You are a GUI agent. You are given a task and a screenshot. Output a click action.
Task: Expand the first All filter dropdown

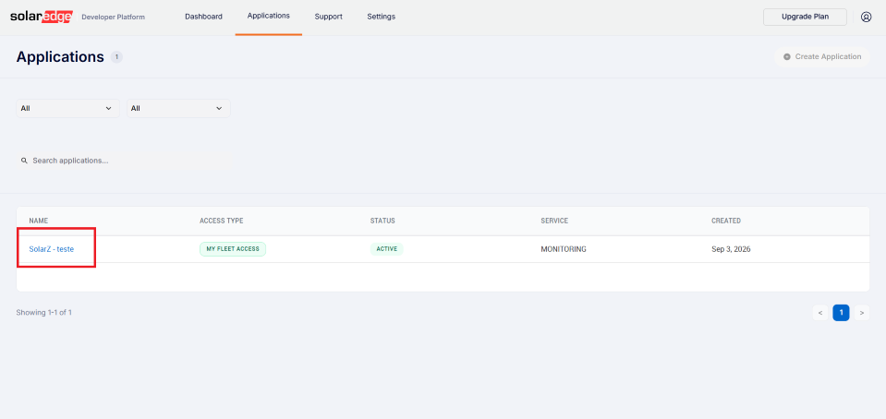(x=68, y=108)
